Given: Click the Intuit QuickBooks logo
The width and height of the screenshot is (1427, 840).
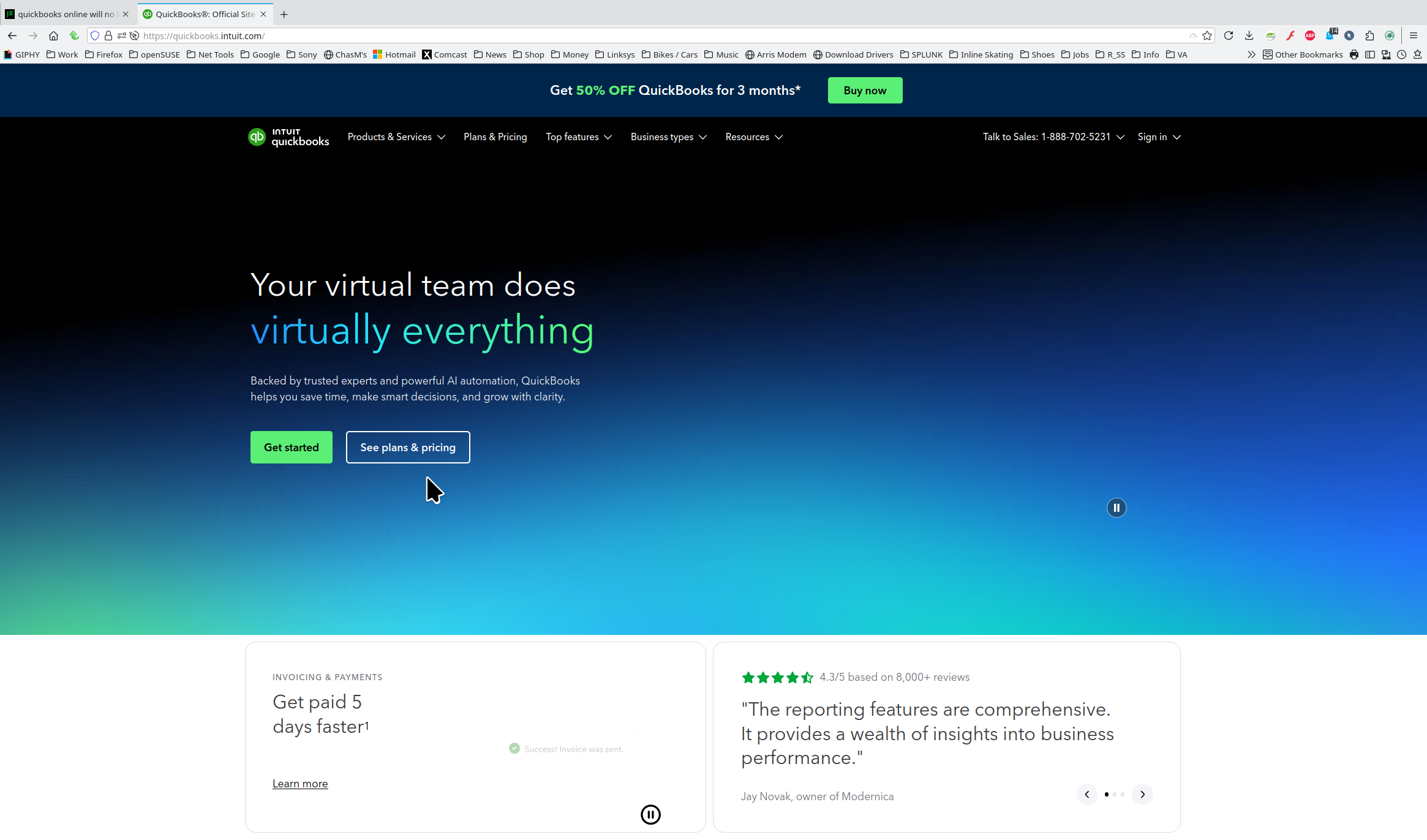Looking at the screenshot, I should coord(288,137).
